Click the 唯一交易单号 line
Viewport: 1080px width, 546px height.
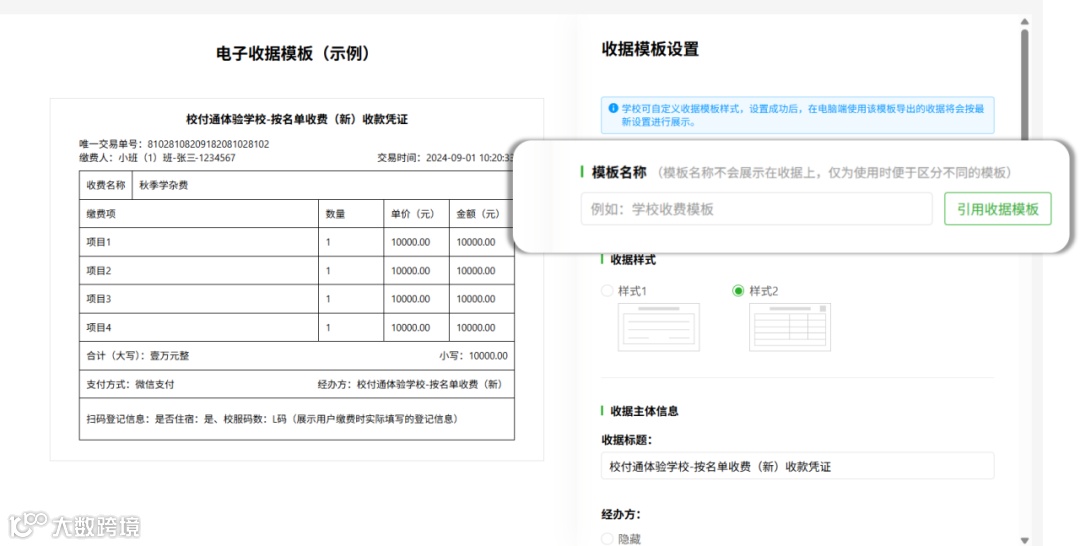174,144
